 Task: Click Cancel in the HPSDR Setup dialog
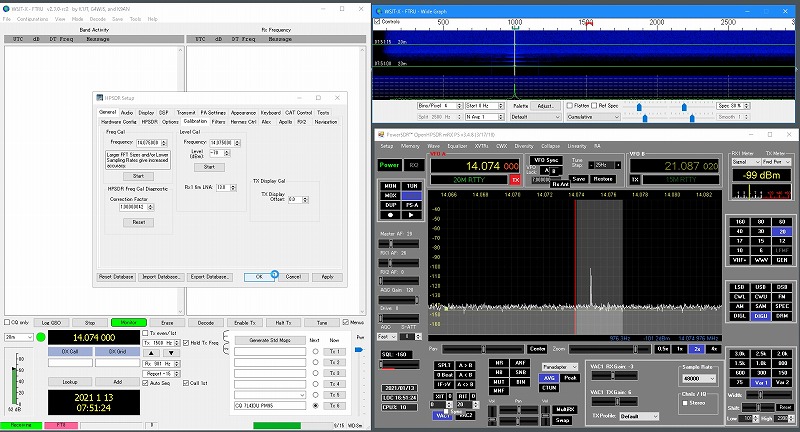(x=293, y=276)
